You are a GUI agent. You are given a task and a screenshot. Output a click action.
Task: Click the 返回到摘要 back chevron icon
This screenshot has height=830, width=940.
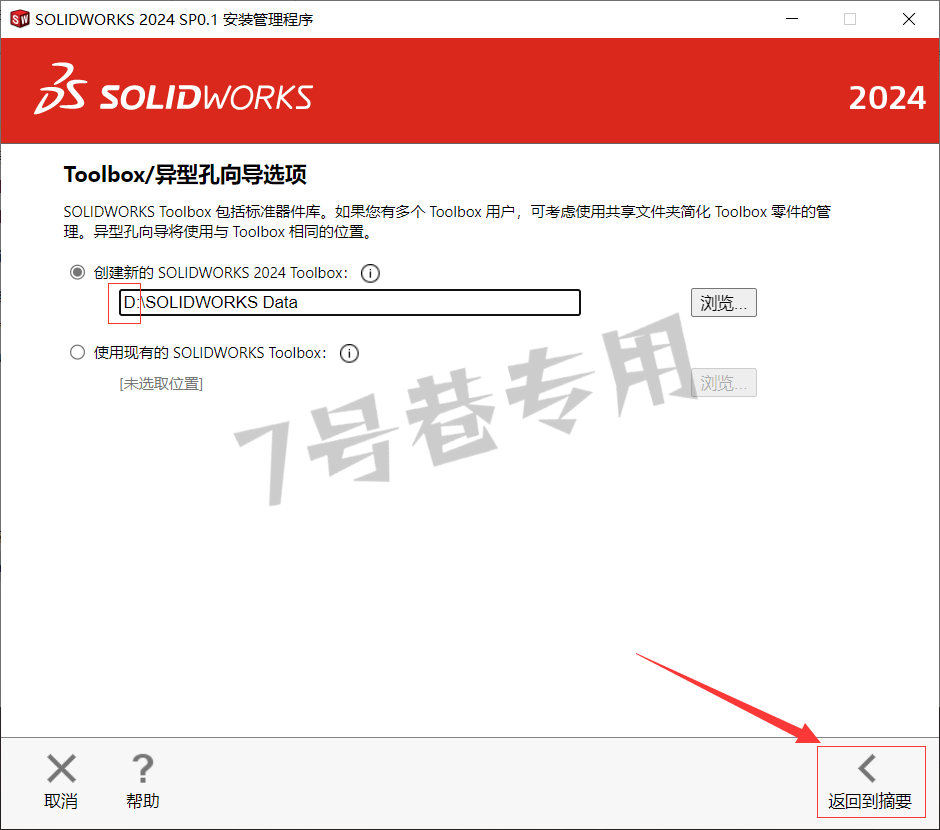tap(867, 768)
